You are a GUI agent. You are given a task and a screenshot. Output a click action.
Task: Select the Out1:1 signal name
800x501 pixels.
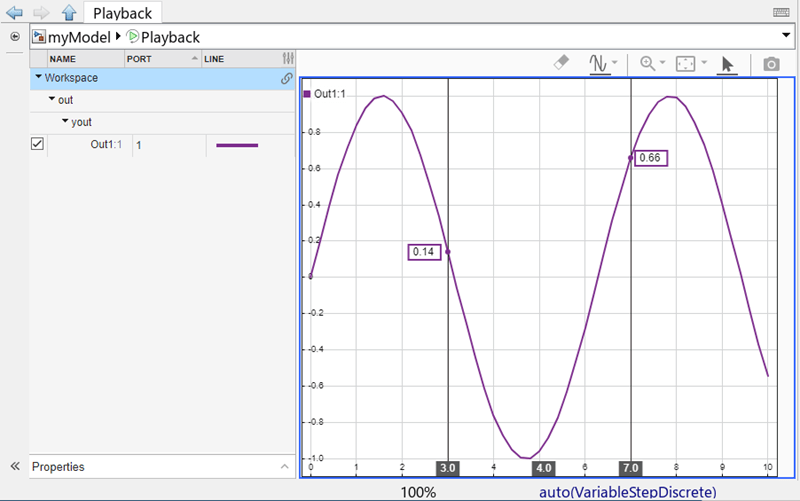(x=106, y=144)
